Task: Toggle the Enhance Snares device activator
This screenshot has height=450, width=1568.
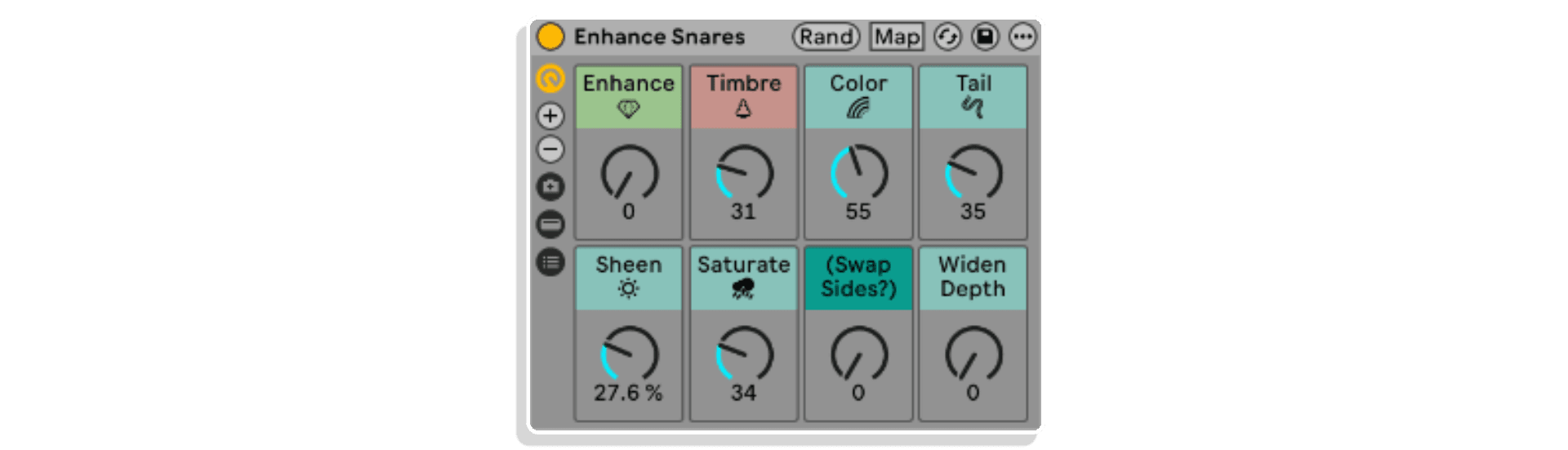Action: pos(550,37)
